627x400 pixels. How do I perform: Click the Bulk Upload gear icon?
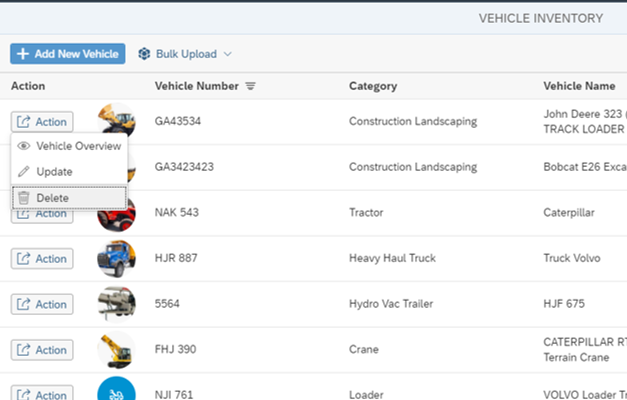[x=144, y=54]
